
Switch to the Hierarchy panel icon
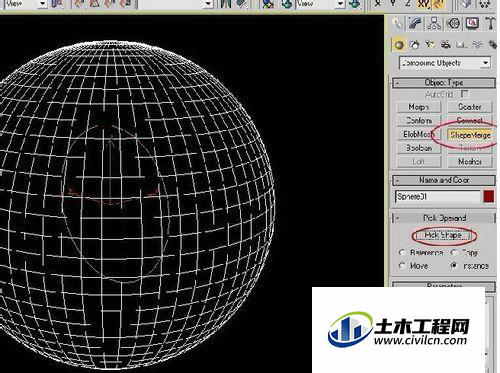(x=434, y=24)
